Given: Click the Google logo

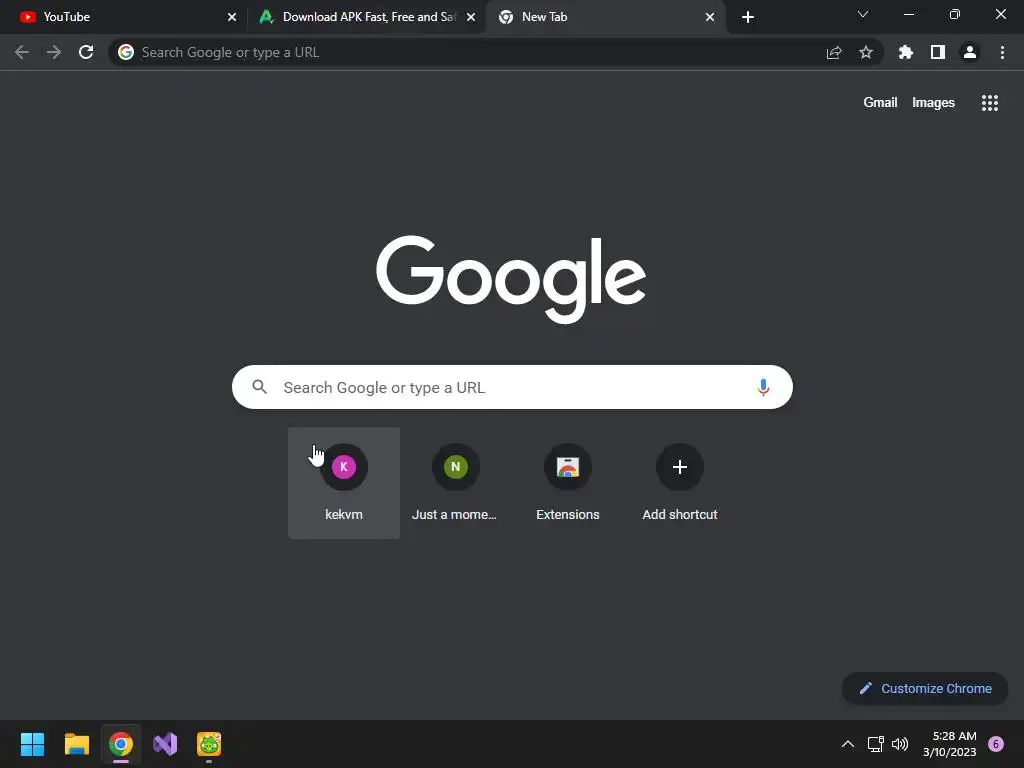Looking at the screenshot, I should (x=511, y=280).
